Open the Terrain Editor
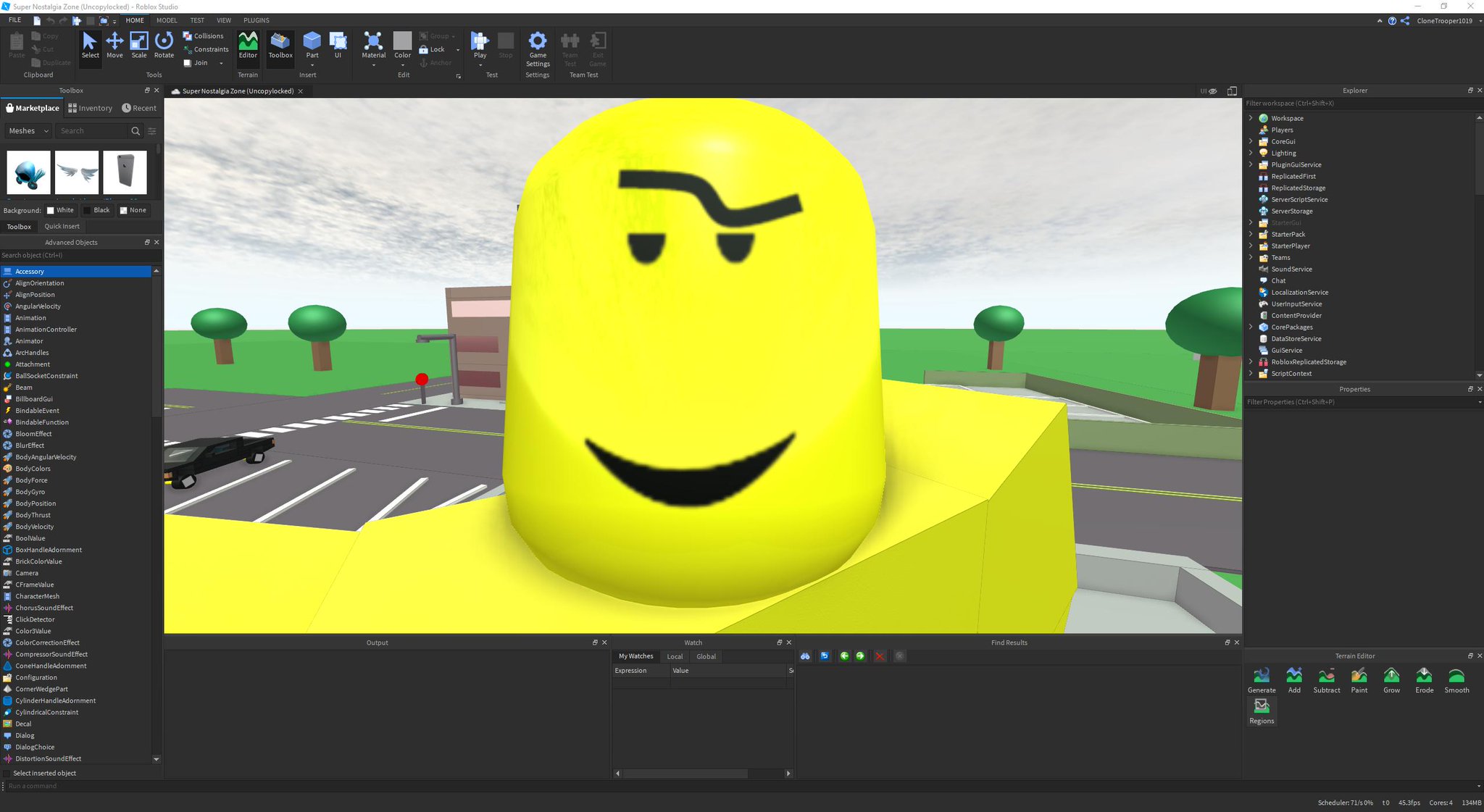Viewport: 1484px width, 812px height. [x=248, y=45]
